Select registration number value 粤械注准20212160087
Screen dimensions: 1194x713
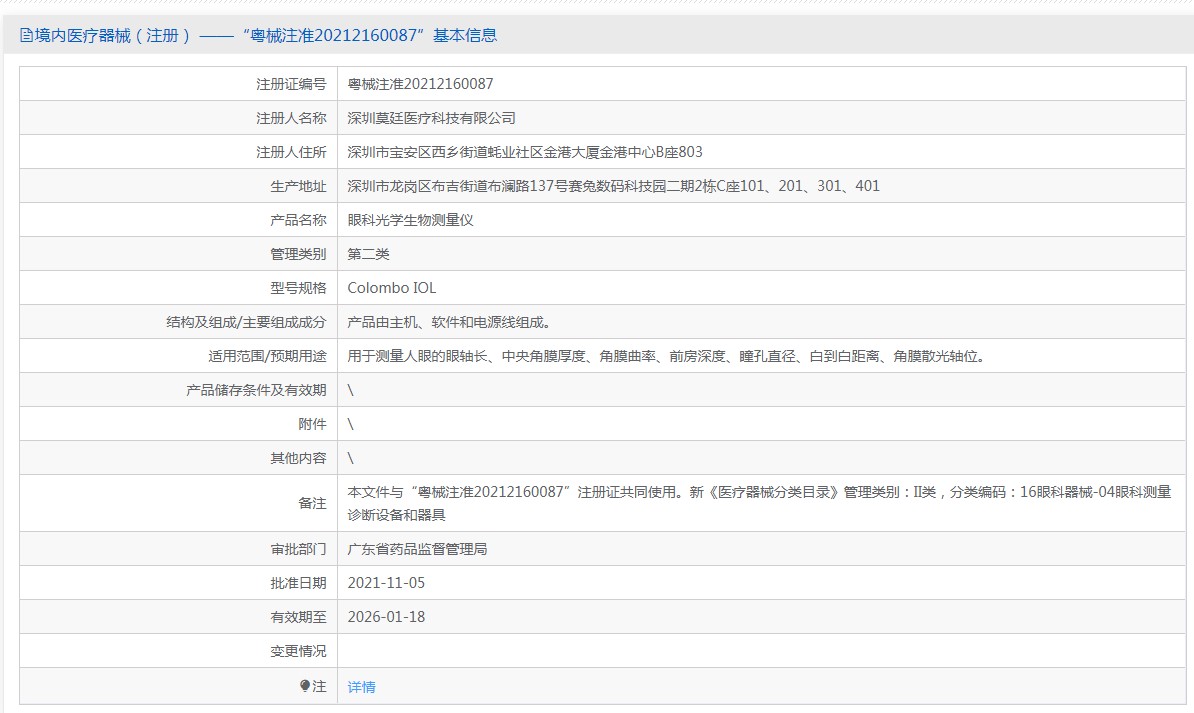[420, 84]
